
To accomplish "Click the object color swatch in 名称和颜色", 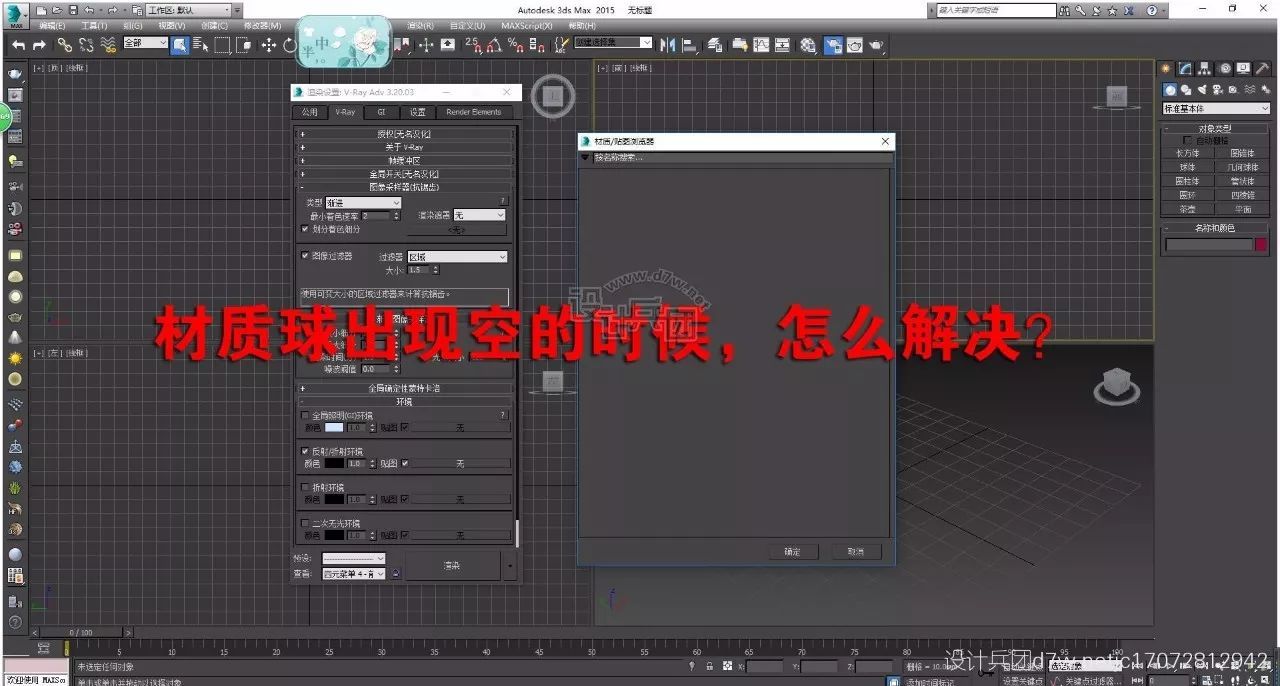I will [1261, 244].
